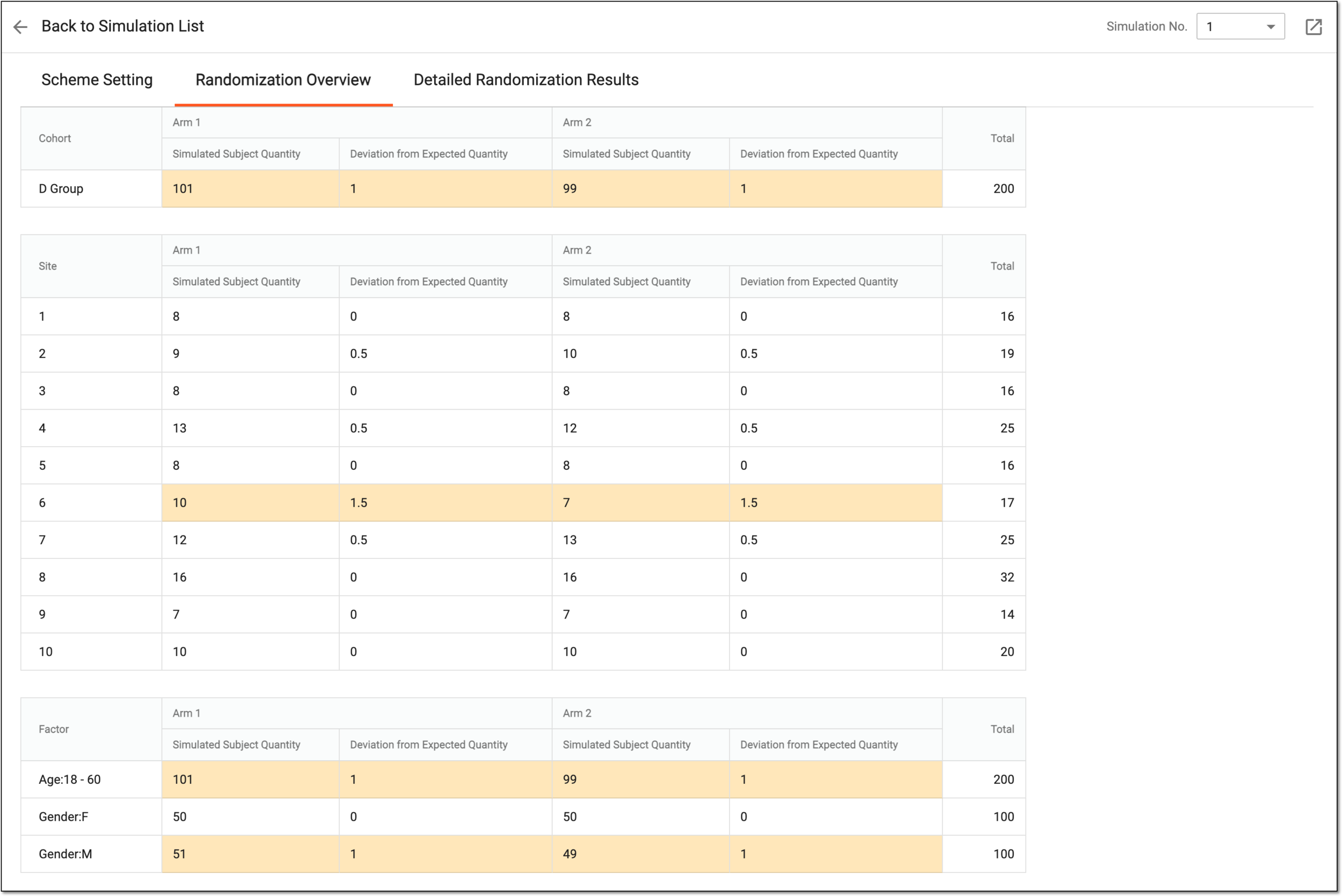Image resolution: width=1342 pixels, height=896 pixels.
Task: Click Site 1 row label
Action: [x=42, y=317]
